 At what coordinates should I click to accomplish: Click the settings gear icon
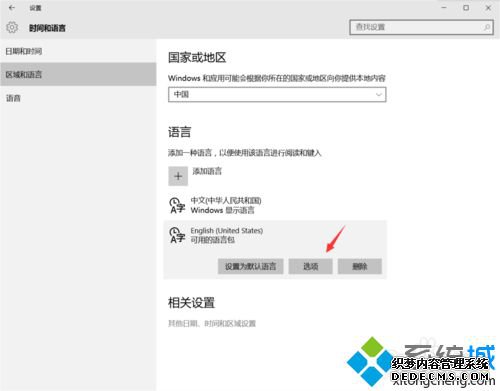[x=12, y=27]
